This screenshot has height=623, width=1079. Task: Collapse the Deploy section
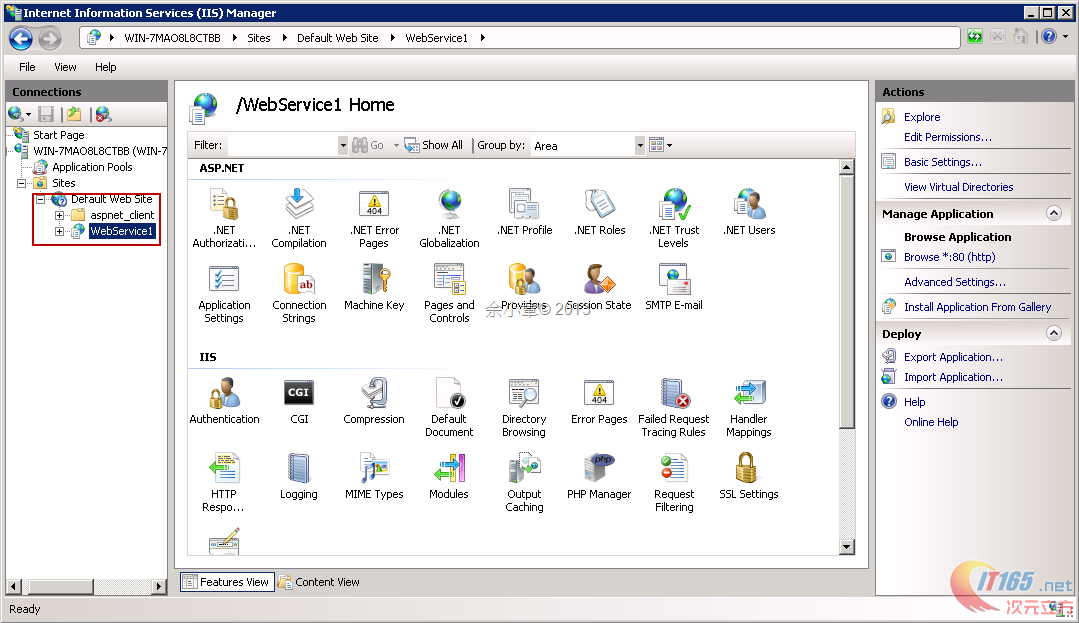(1054, 333)
